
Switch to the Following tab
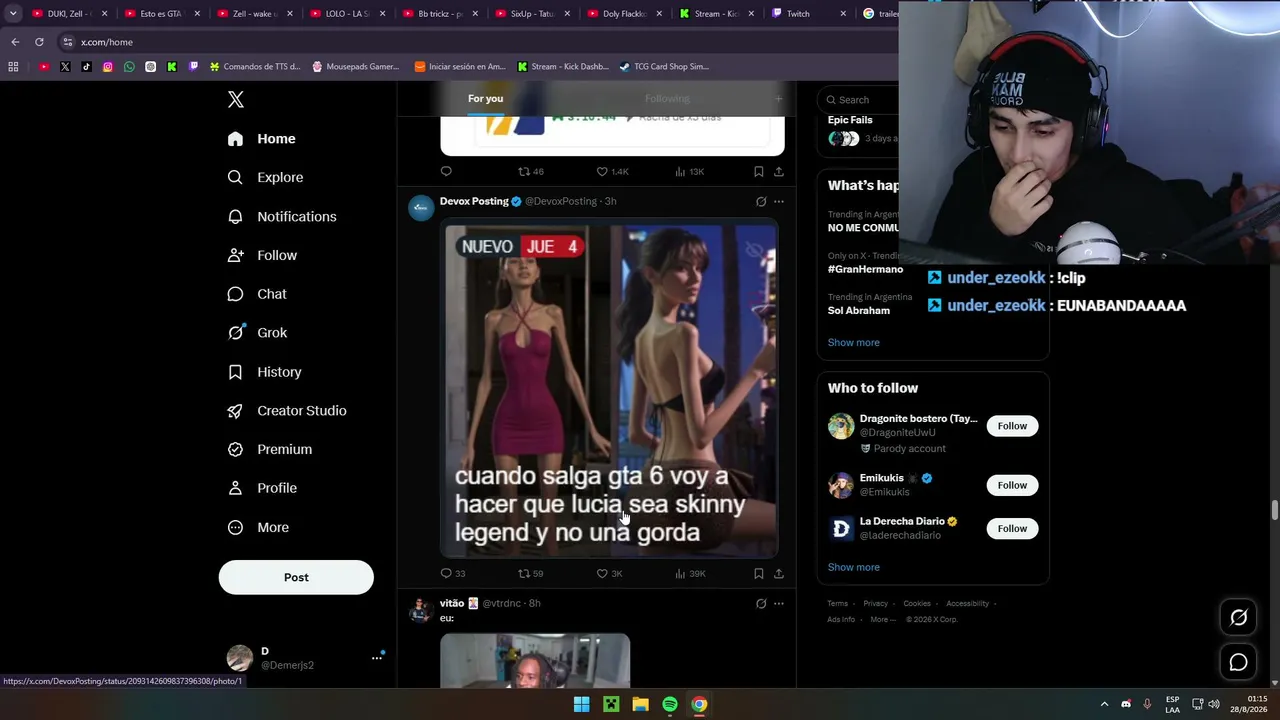coord(667,98)
